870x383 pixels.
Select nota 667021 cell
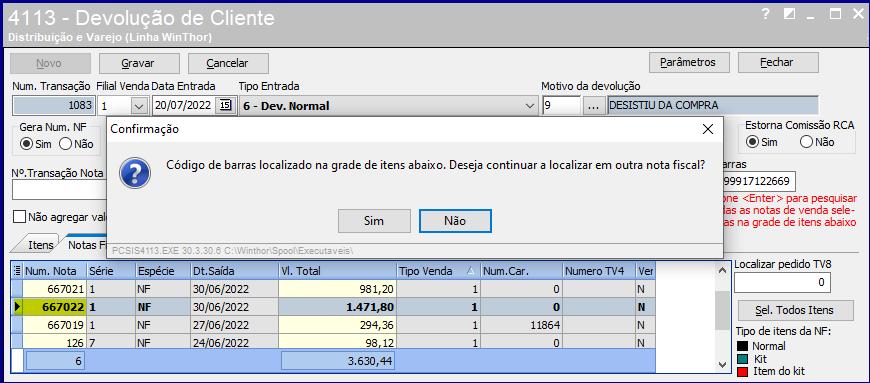tap(54, 289)
